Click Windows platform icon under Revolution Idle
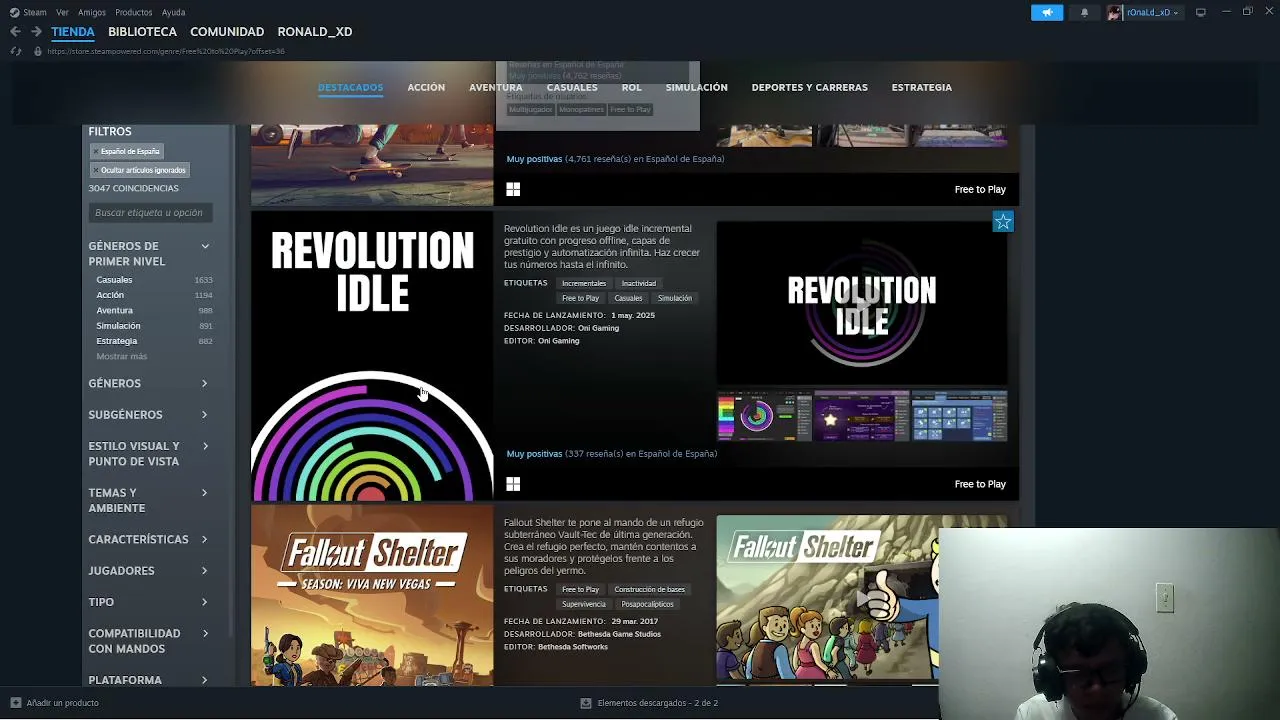Viewport: 1280px width, 720px height. tap(513, 484)
